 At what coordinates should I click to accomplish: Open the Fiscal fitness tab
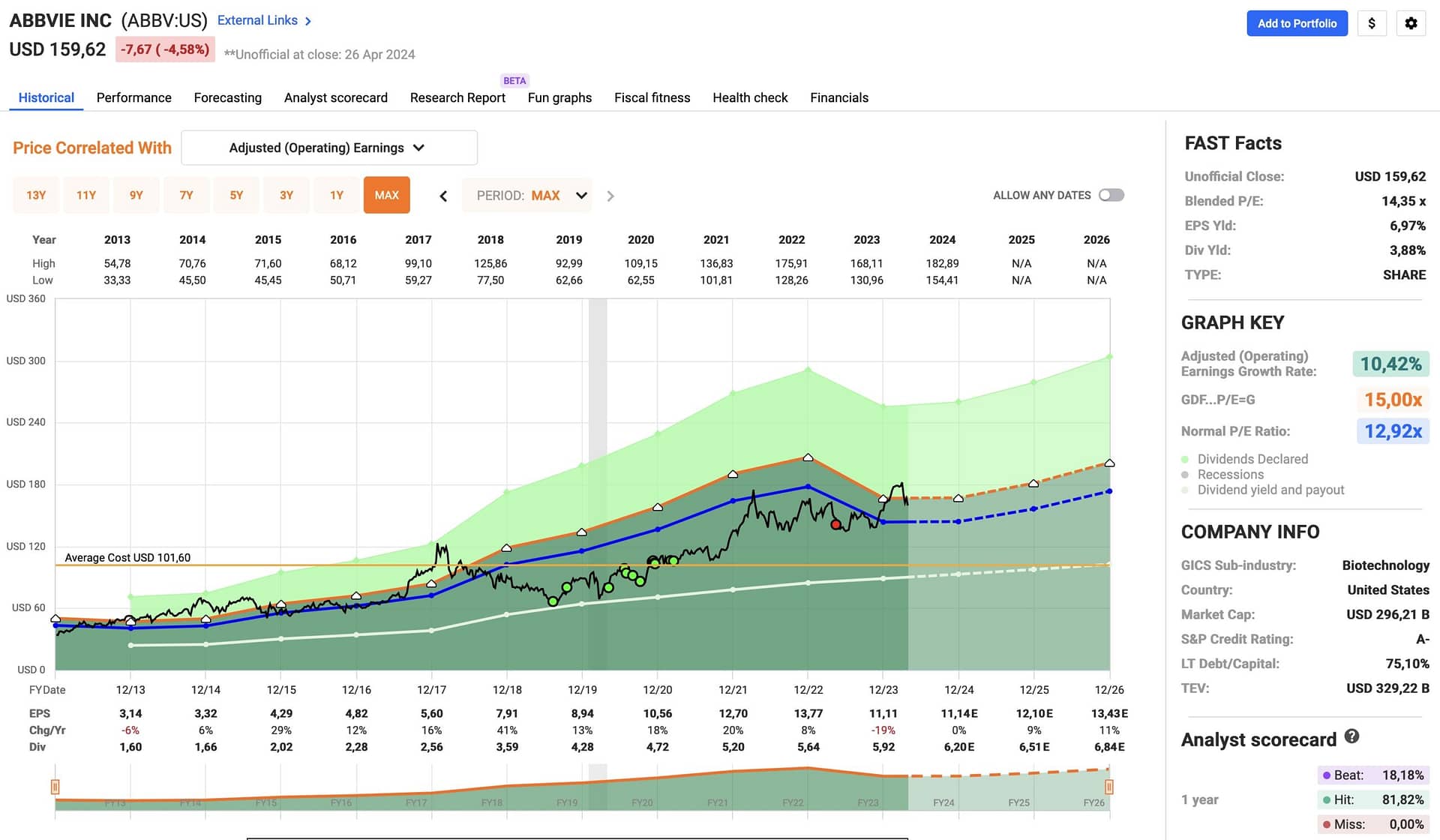point(652,97)
